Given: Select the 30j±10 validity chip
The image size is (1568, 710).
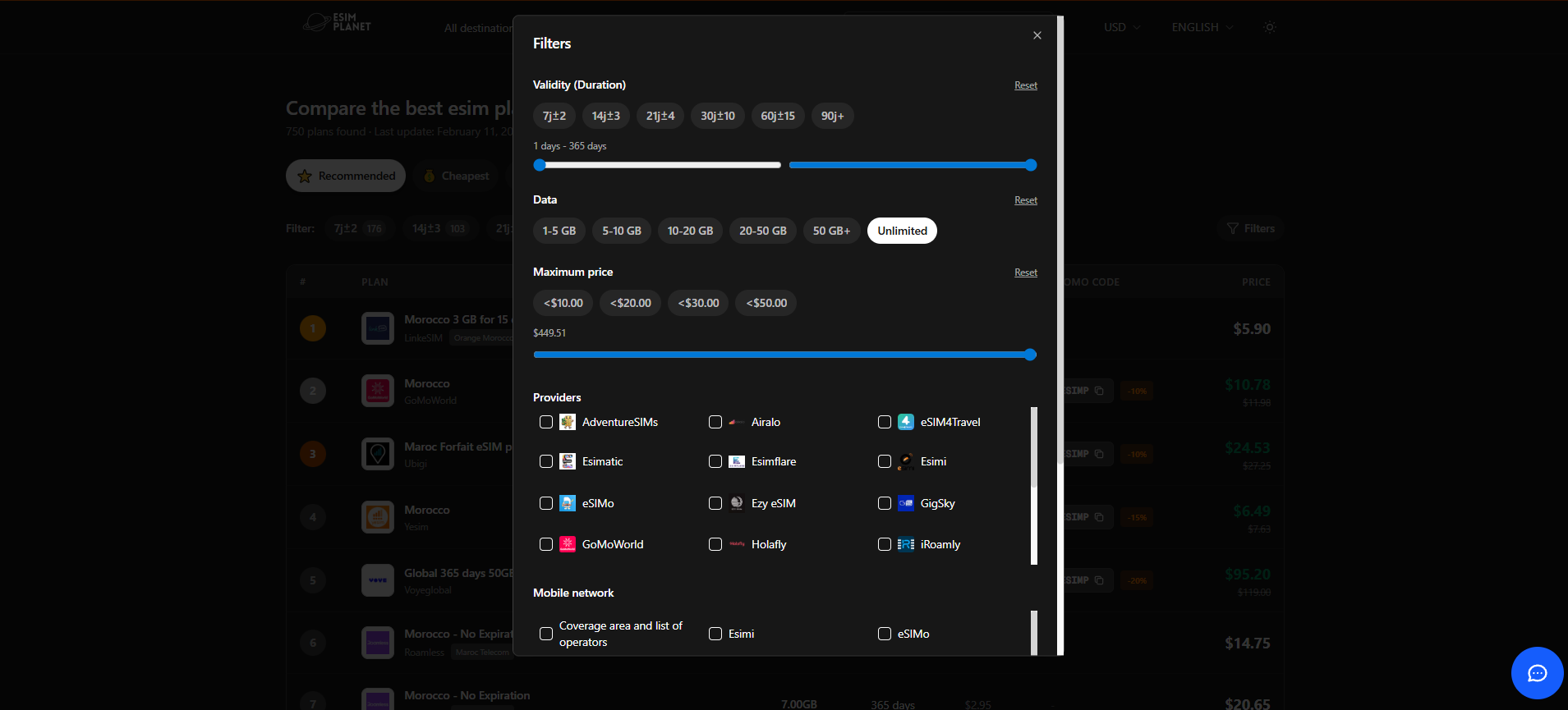Looking at the screenshot, I should [718, 116].
